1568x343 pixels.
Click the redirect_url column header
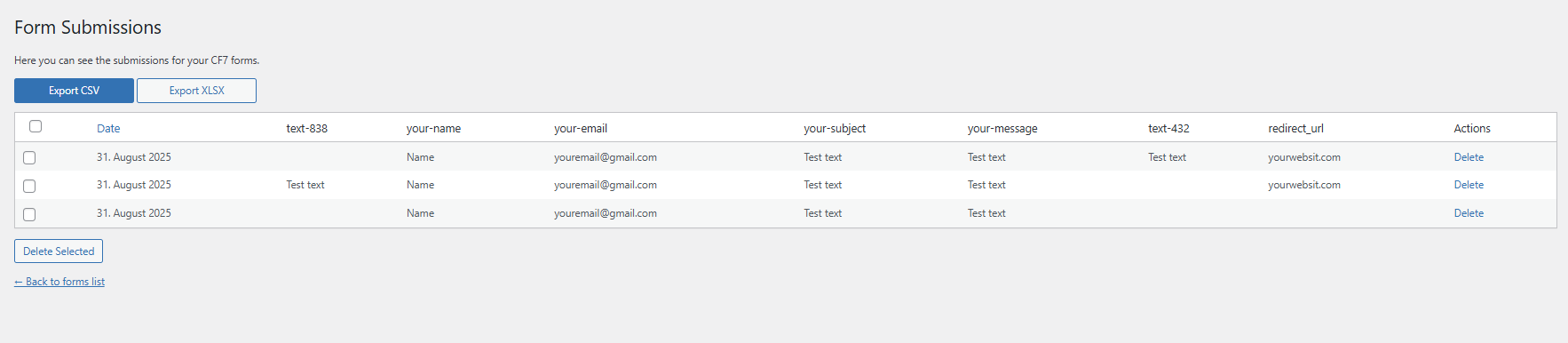tap(1295, 128)
